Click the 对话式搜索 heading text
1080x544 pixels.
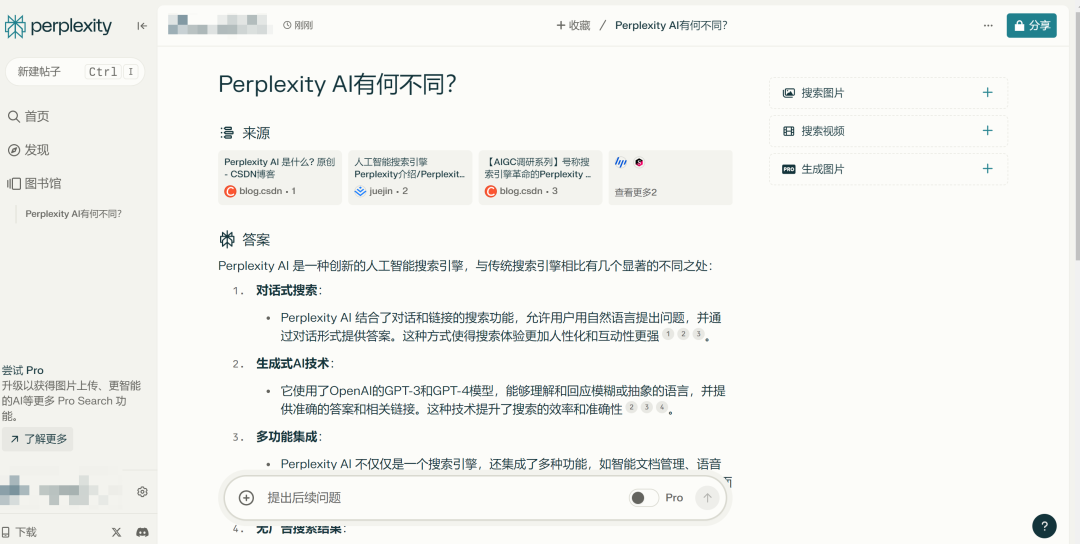[x=287, y=291]
